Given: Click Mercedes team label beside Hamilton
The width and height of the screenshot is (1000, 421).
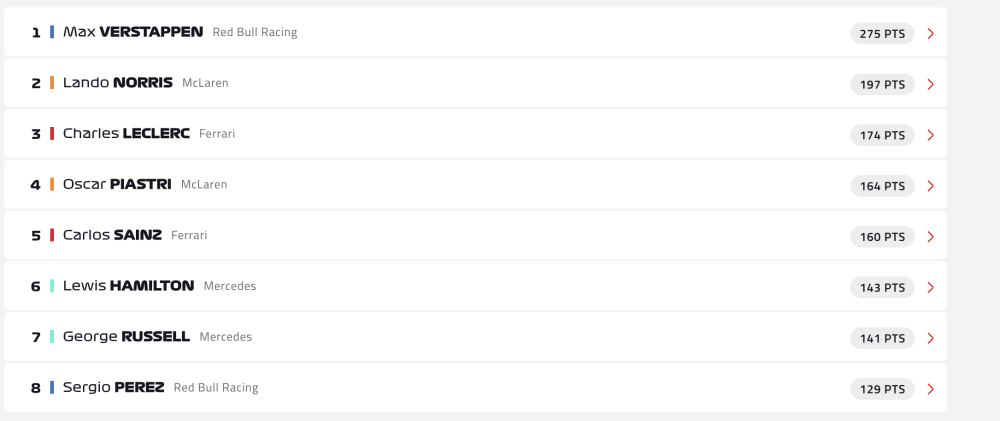Looking at the screenshot, I should point(230,286).
